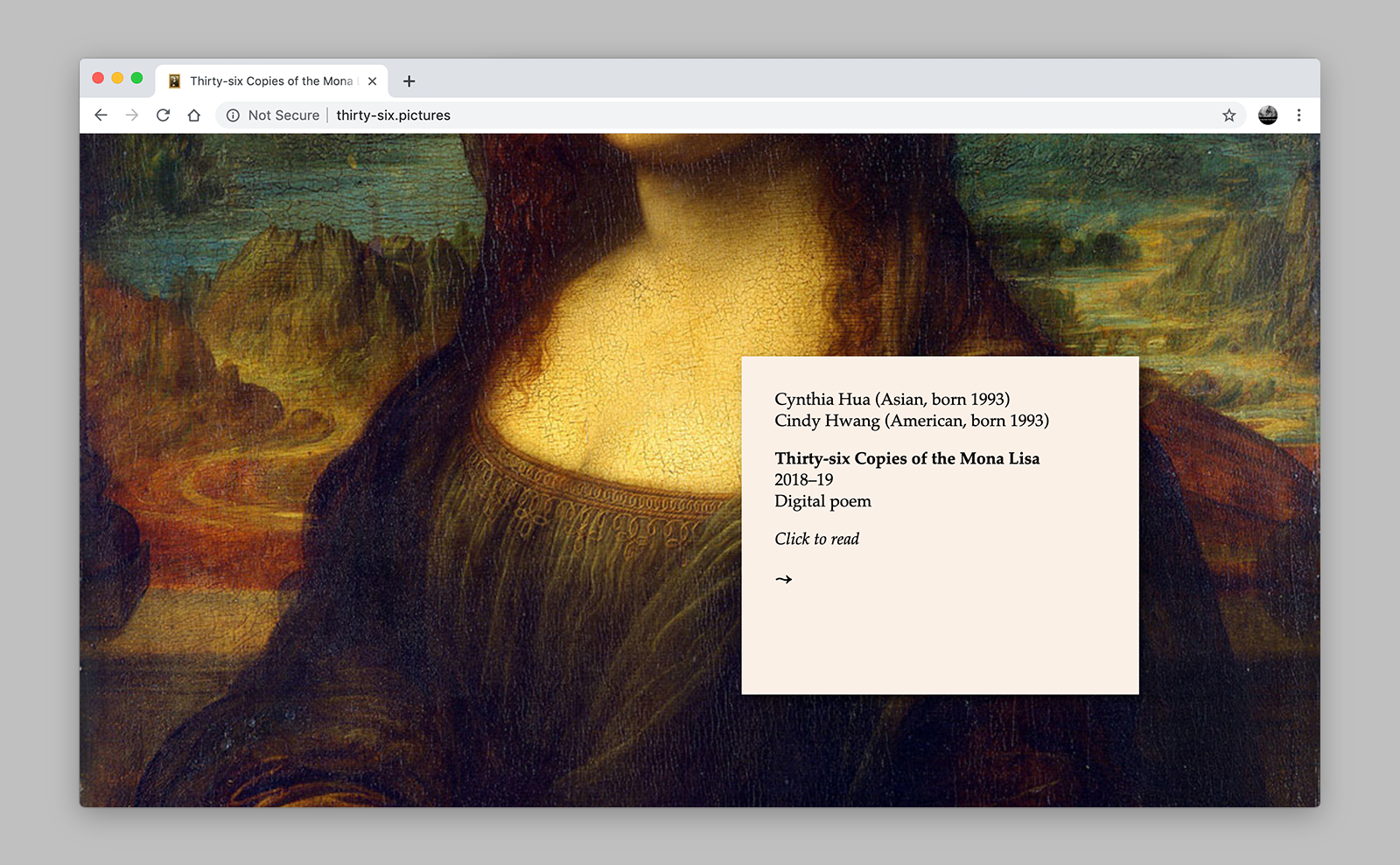
Task: View site info via Not Secure icon
Action: [234, 115]
